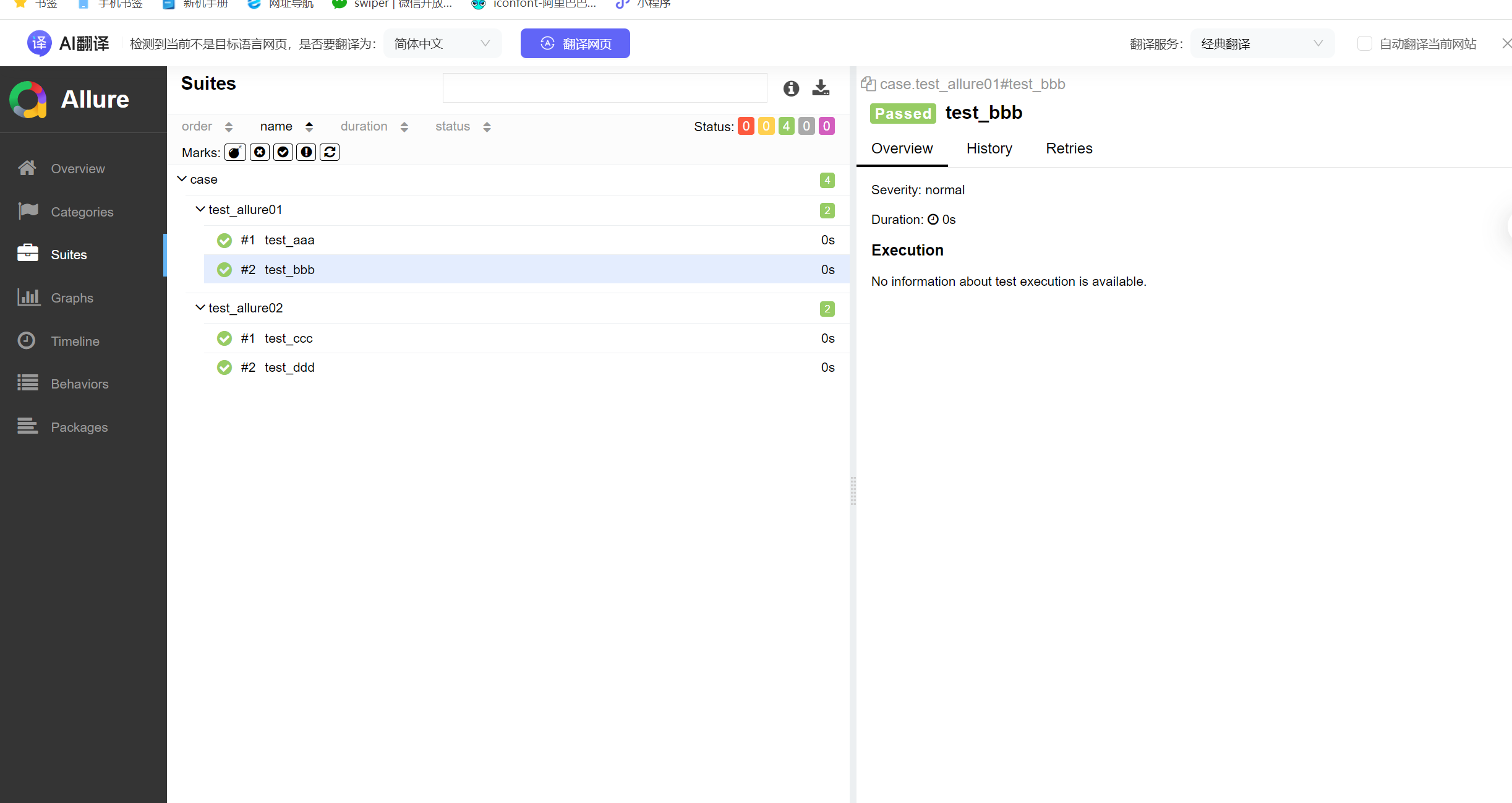Screen dimensions: 1512x803
Task: Toggle the new passed mark filter
Action: [283, 152]
